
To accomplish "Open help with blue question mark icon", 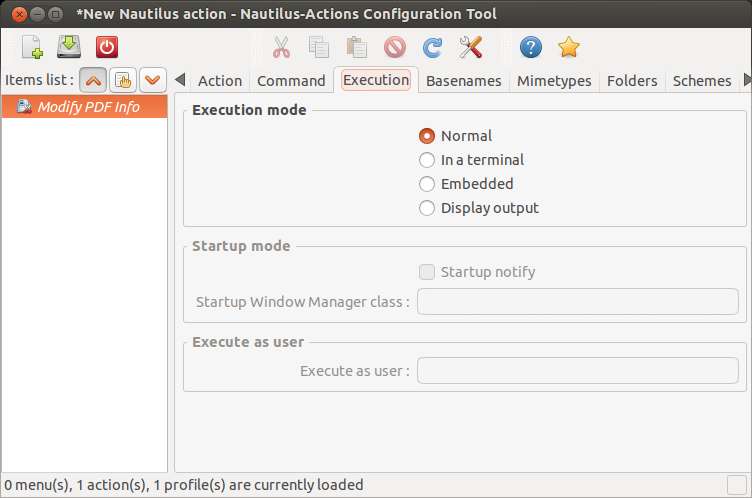I will [x=531, y=47].
